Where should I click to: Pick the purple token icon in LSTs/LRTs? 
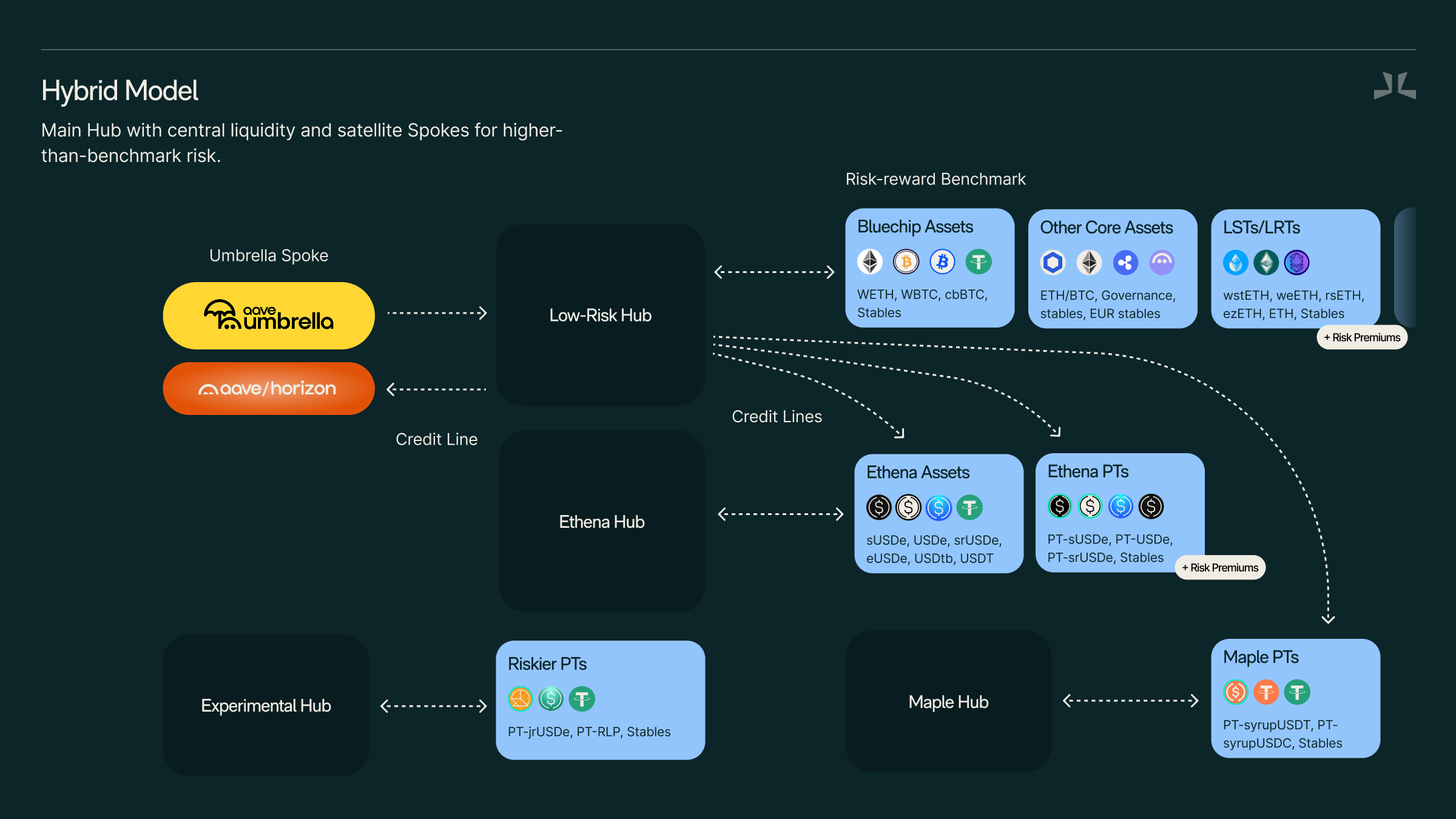click(1296, 263)
